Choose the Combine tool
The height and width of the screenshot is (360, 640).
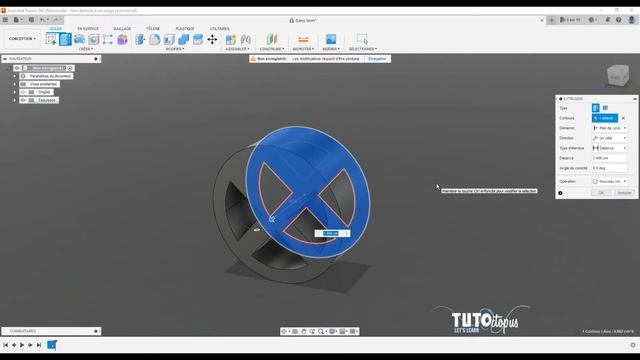[x=184, y=39]
